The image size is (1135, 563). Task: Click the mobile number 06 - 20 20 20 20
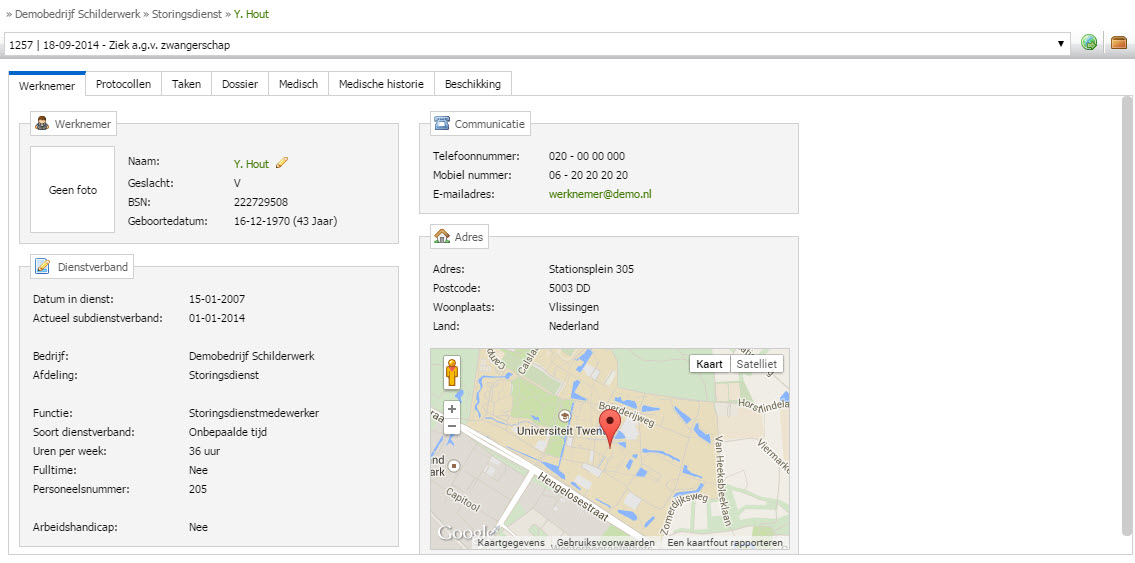click(x=588, y=175)
